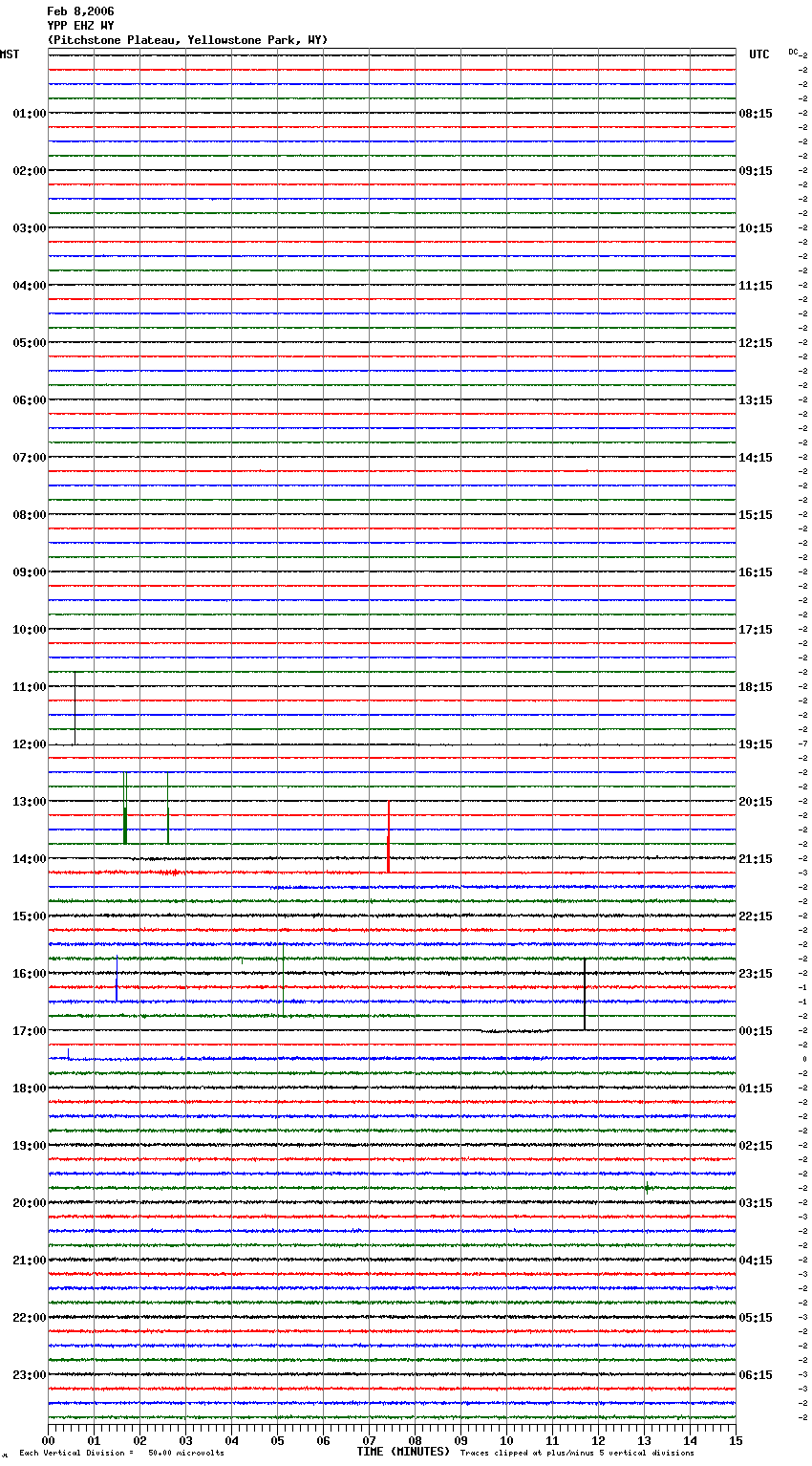Click the small green blip near minute 13
This screenshot has height=1466, width=812.
pyautogui.click(x=647, y=1188)
